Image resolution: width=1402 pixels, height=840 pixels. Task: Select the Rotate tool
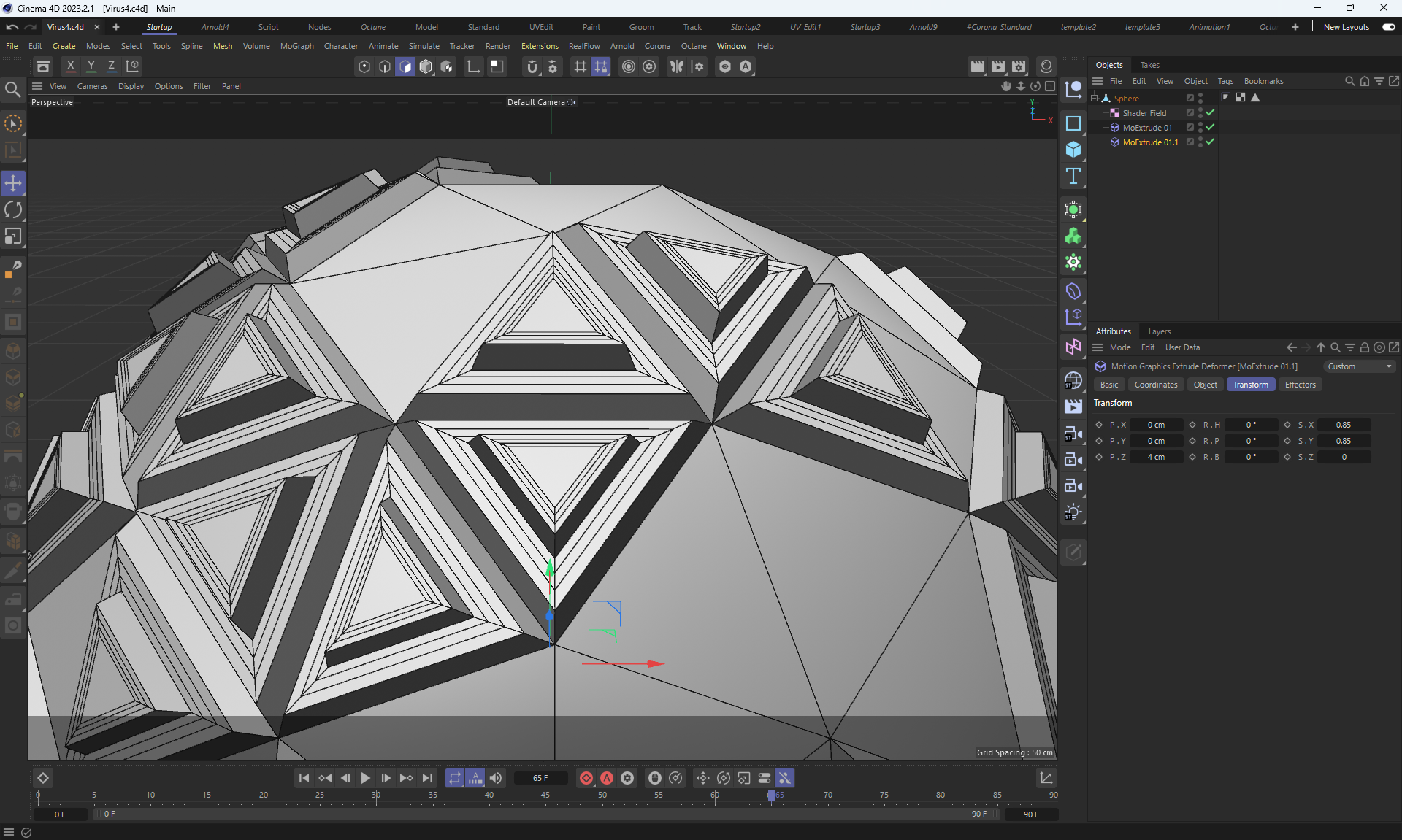pyautogui.click(x=13, y=210)
